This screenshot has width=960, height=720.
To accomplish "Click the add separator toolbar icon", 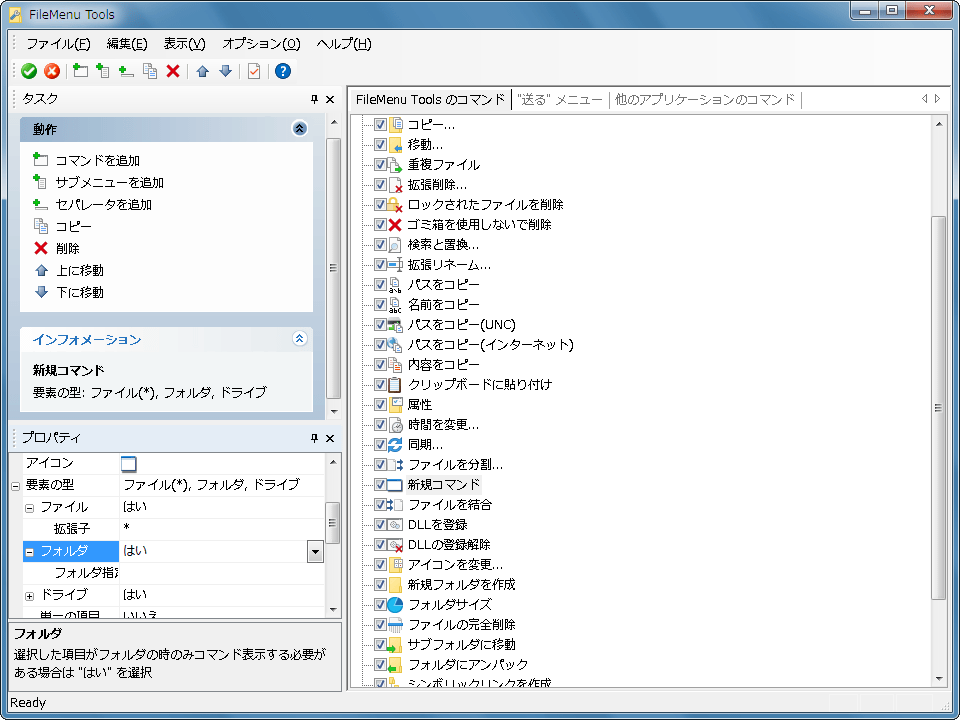I will point(126,71).
